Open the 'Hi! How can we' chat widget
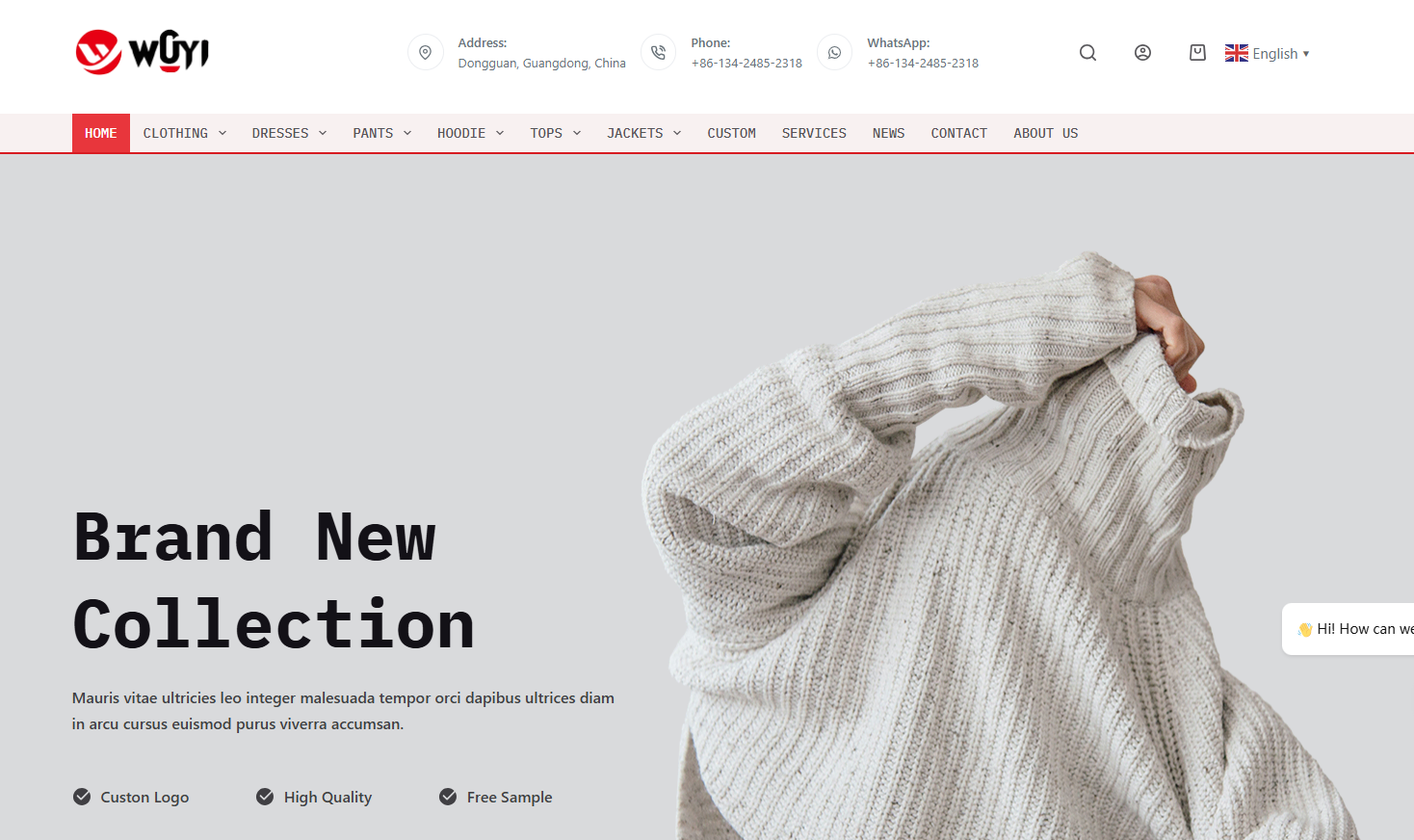This screenshot has height=840, width=1414. coord(1349,629)
